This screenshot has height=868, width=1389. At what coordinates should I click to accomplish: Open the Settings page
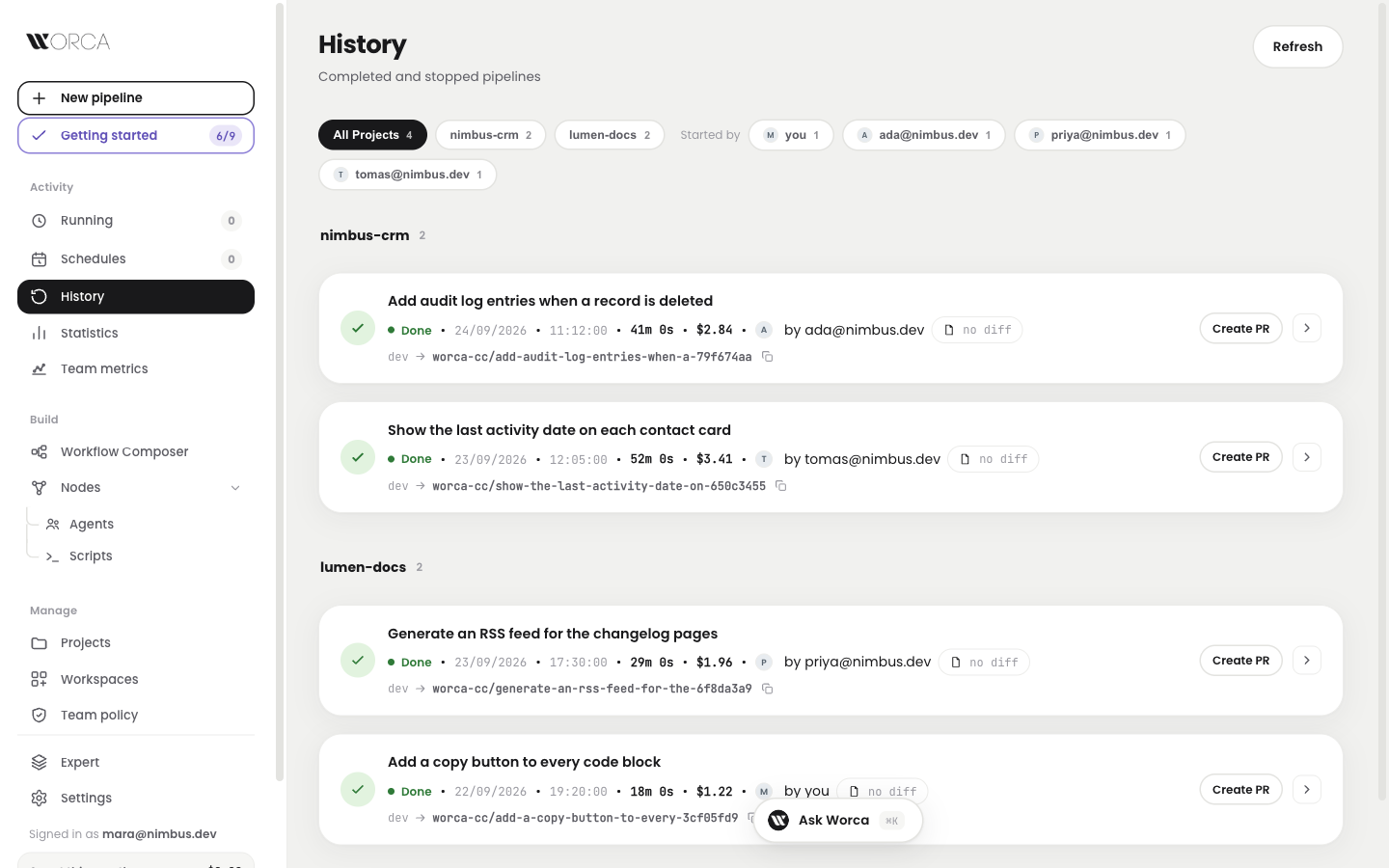tap(136, 798)
